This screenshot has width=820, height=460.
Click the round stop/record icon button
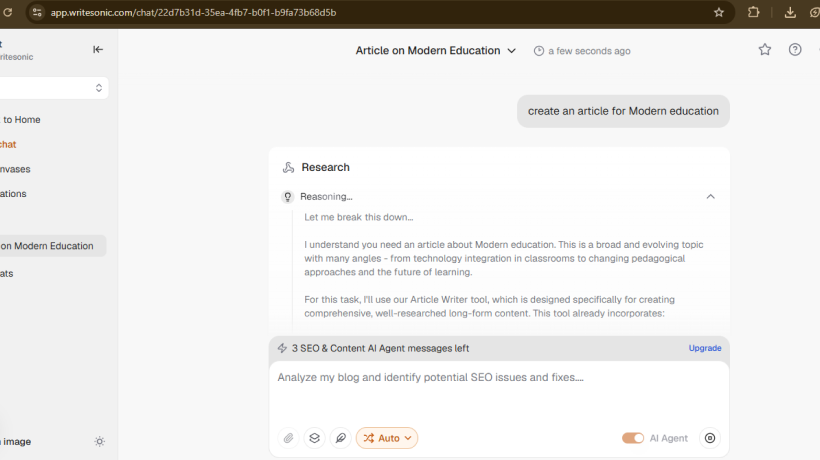(x=710, y=438)
